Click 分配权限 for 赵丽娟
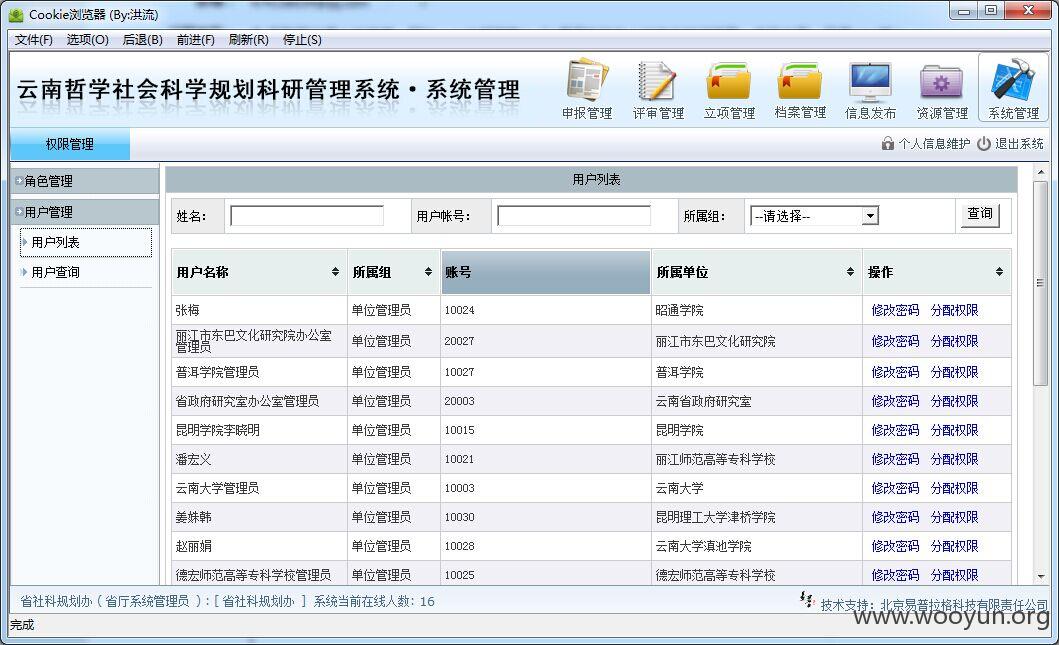Screen dimensions: 1059x645 pyautogui.click(x=954, y=546)
